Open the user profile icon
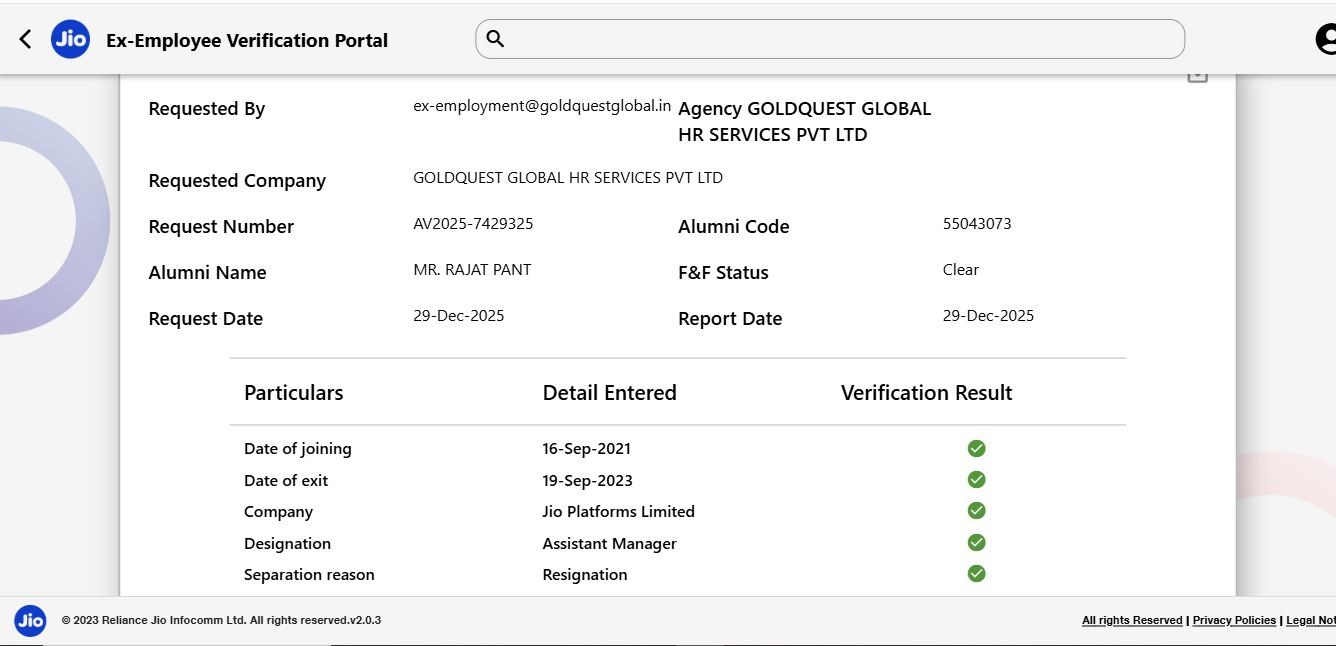The height and width of the screenshot is (646, 1336). tap(1326, 39)
